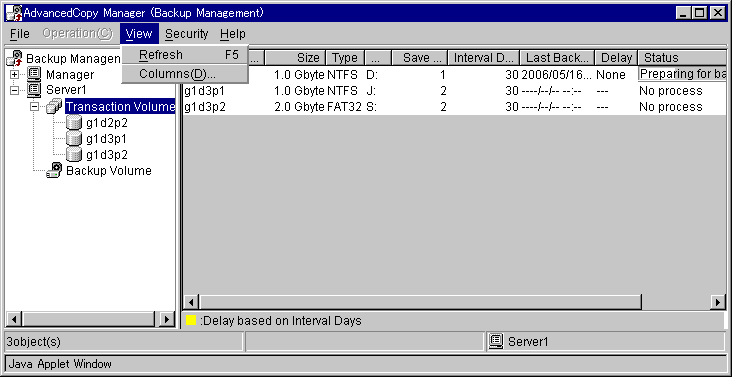Expand the Manager tree node
The width and height of the screenshot is (732, 377).
pos(14,75)
